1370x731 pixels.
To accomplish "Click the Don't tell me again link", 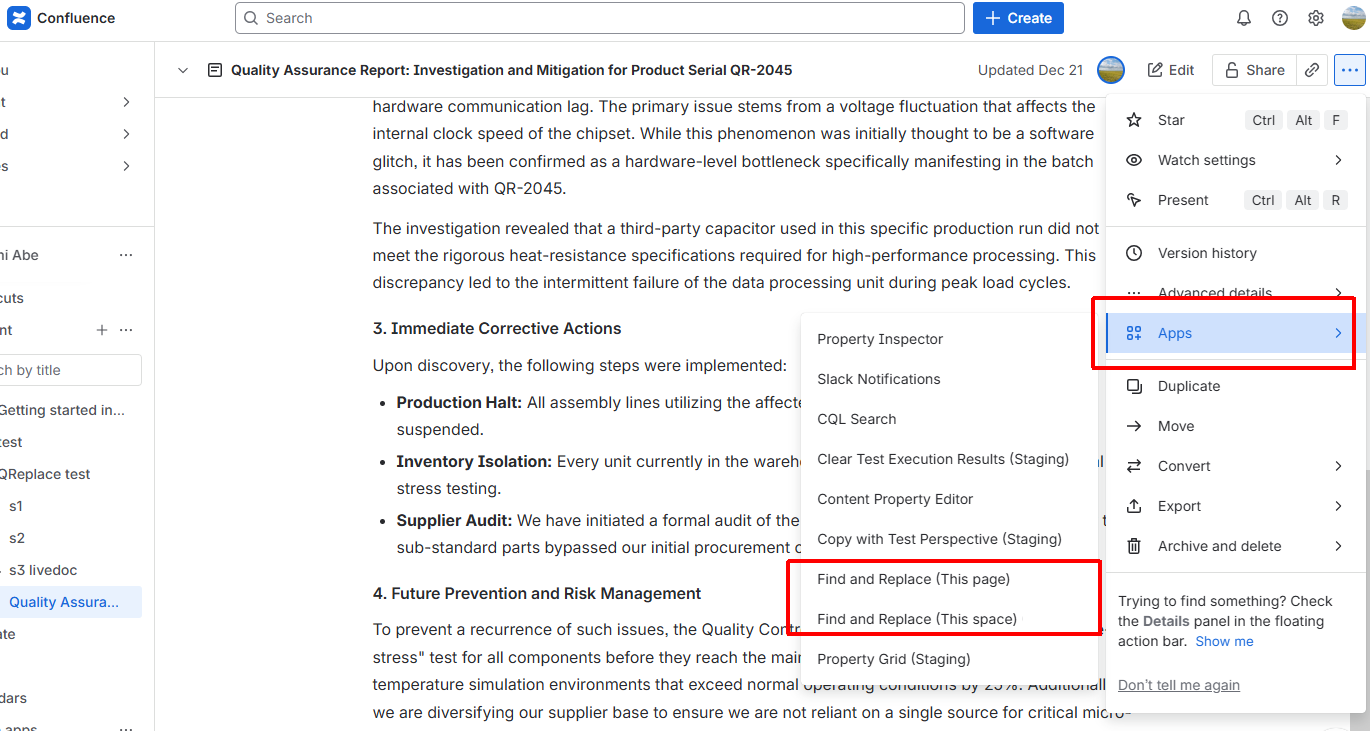I will [1178, 685].
